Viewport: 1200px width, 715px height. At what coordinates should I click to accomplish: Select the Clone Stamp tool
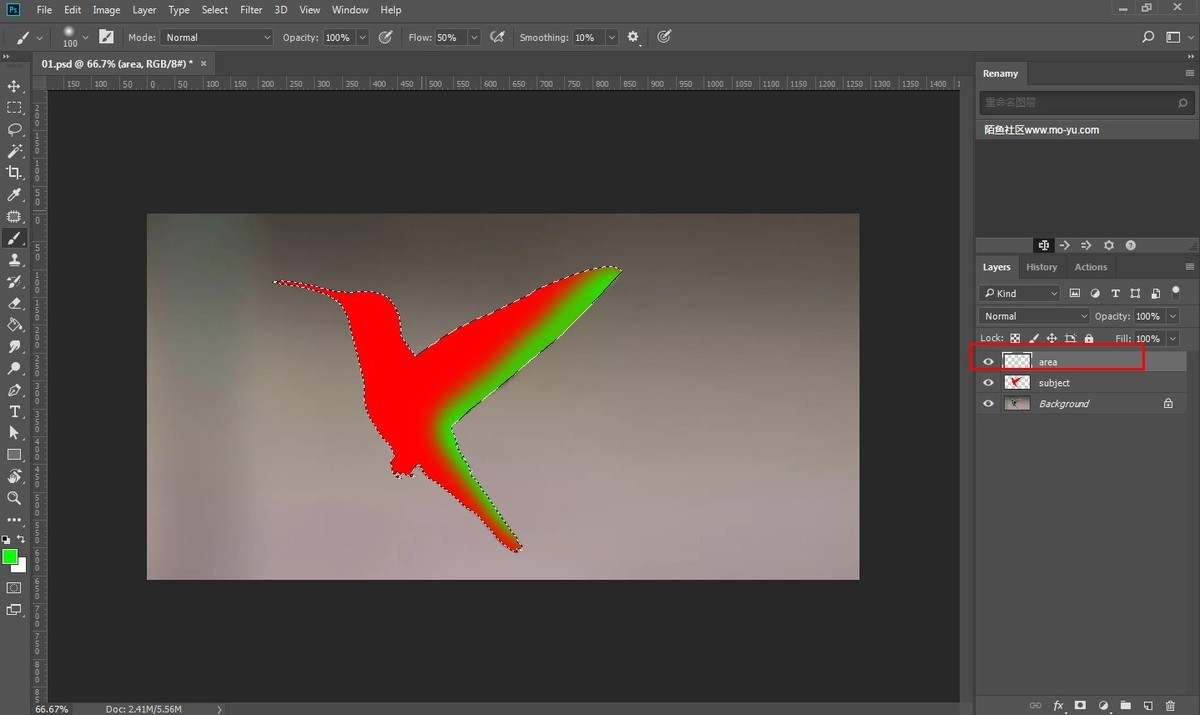coord(14,260)
